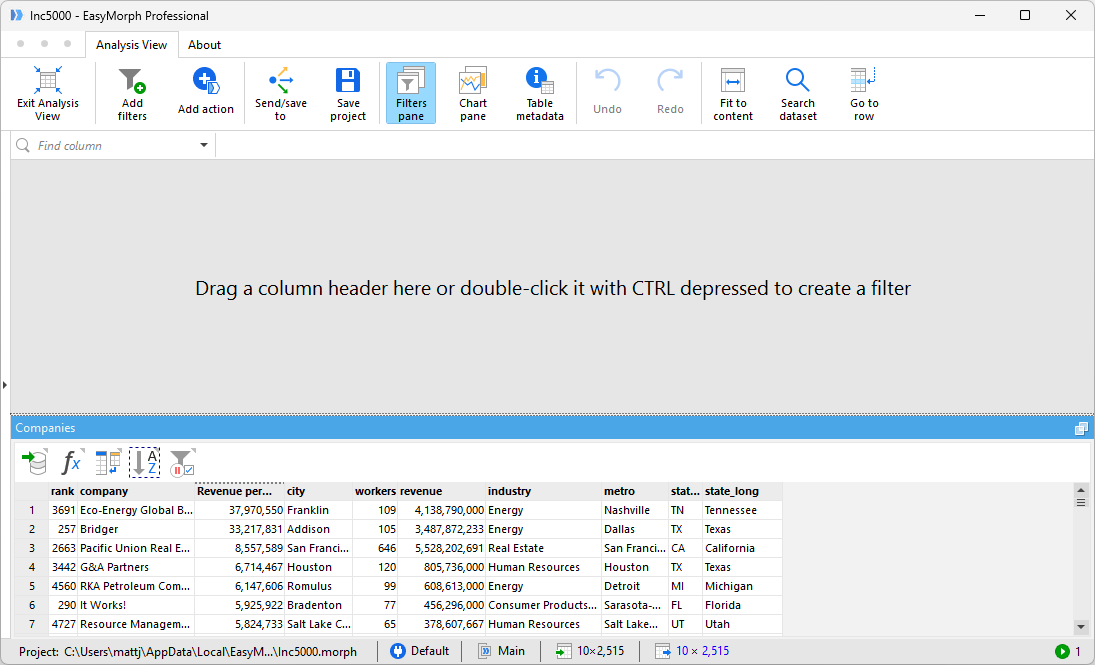Click the Pacific Union Real E... cell

136,548
